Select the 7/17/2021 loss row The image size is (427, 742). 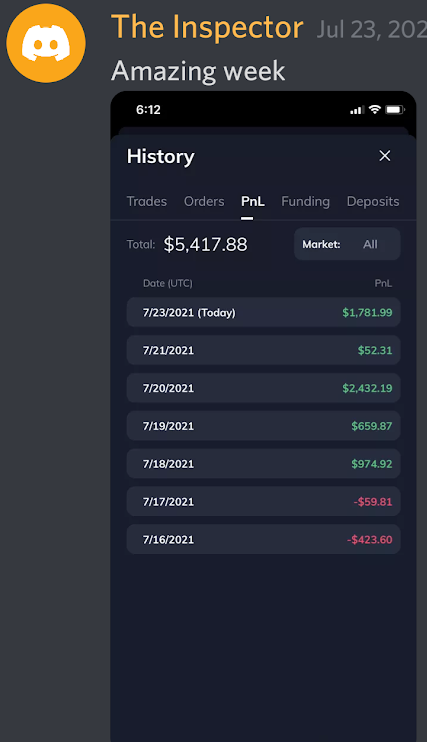click(x=263, y=502)
